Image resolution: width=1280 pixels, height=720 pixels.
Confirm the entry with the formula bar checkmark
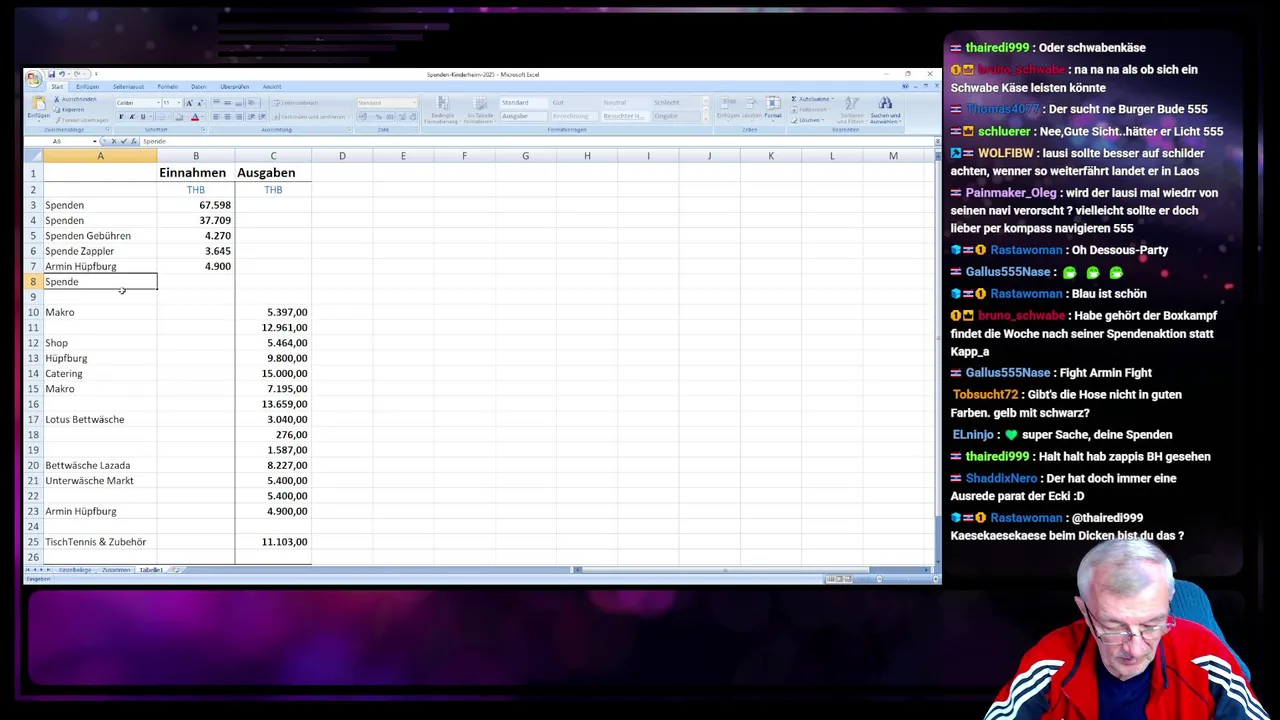[x=124, y=142]
